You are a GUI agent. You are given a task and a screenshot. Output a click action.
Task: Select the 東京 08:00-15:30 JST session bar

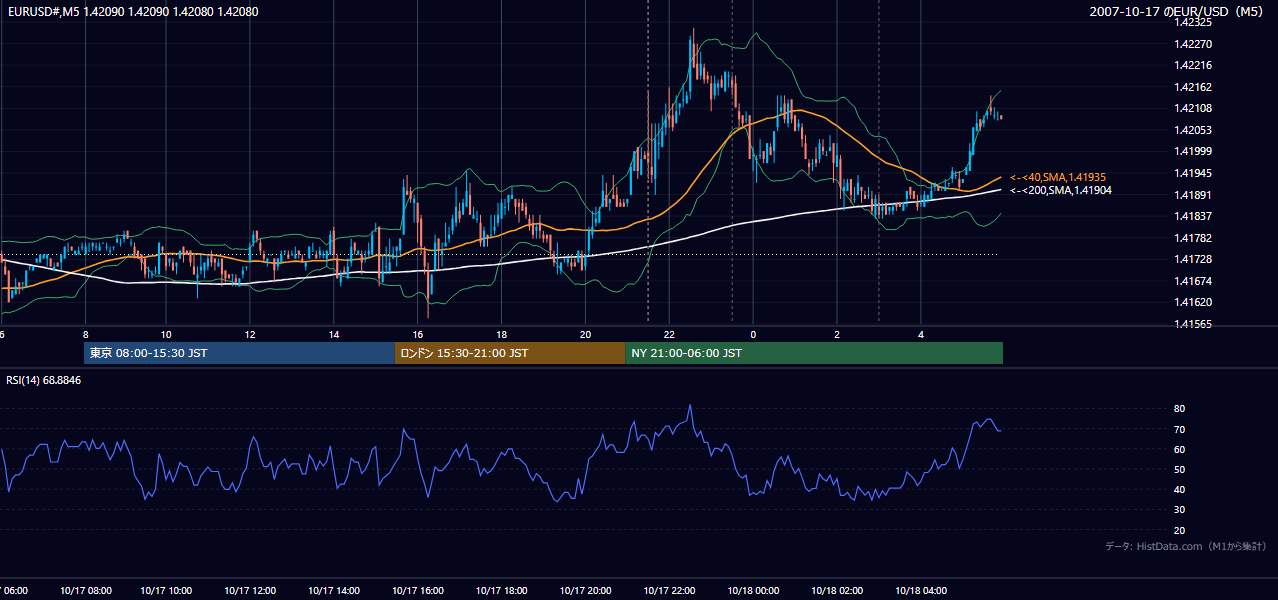pyautogui.click(x=240, y=353)
